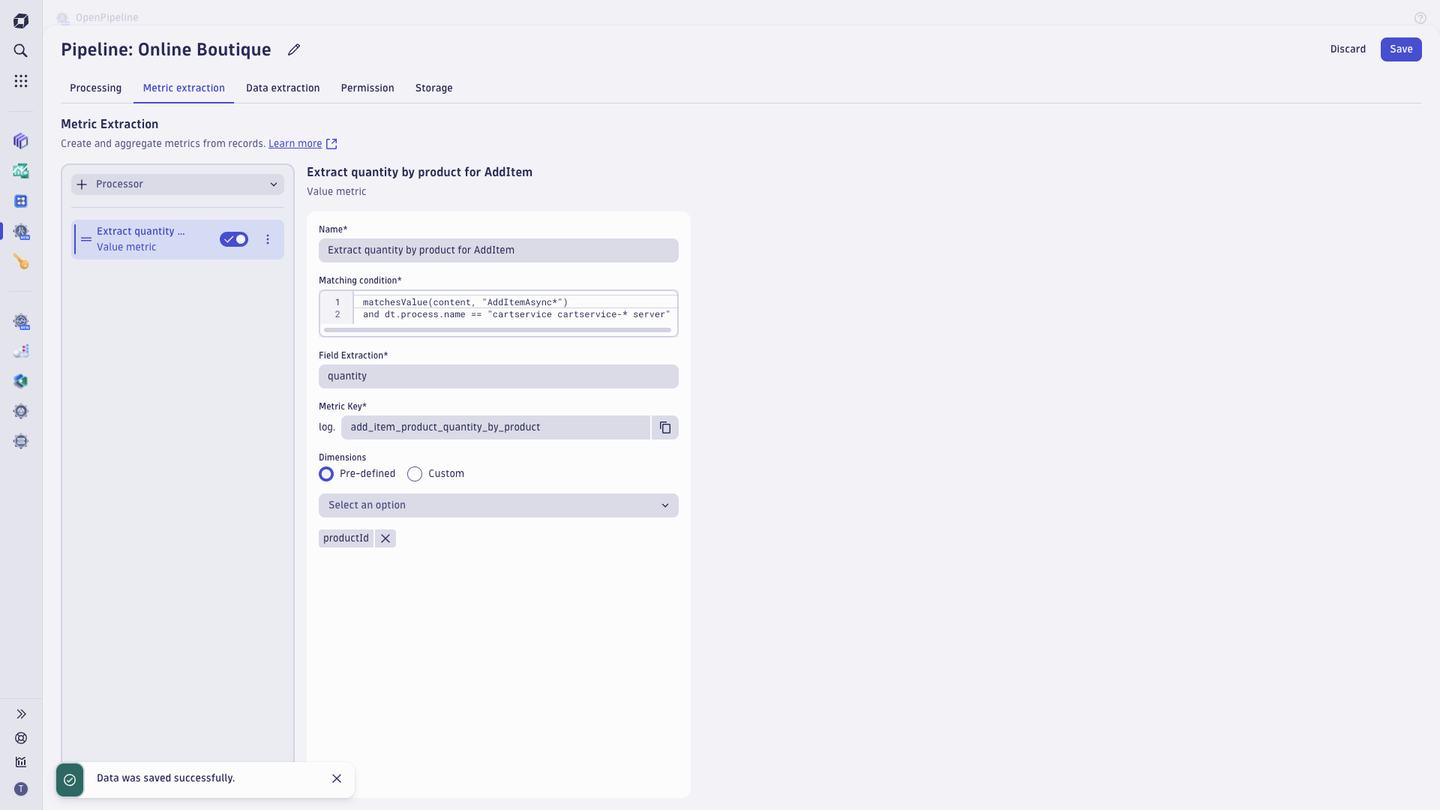This screenshot has height=810, width=1440.
Task: Dismiss the saved successfully notification
Action: pos(336,778)
